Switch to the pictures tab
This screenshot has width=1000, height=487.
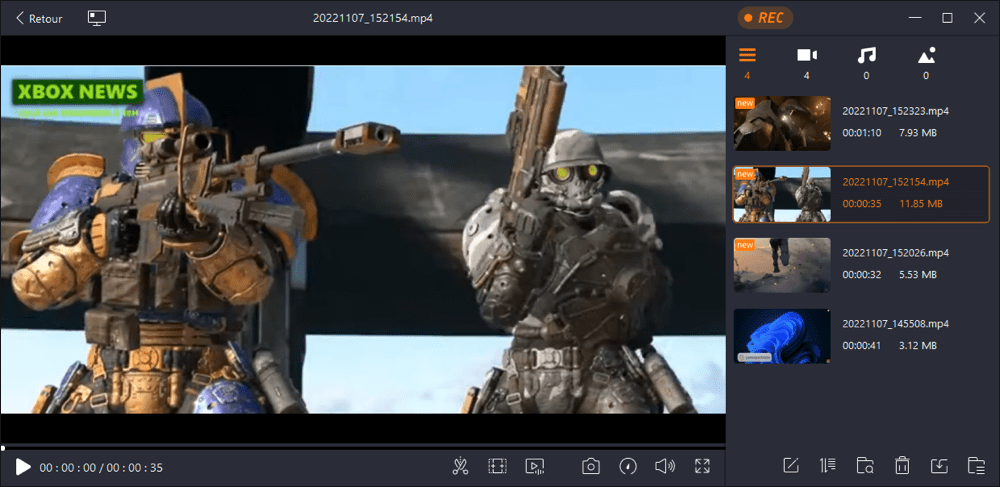[x=926, y=62]
